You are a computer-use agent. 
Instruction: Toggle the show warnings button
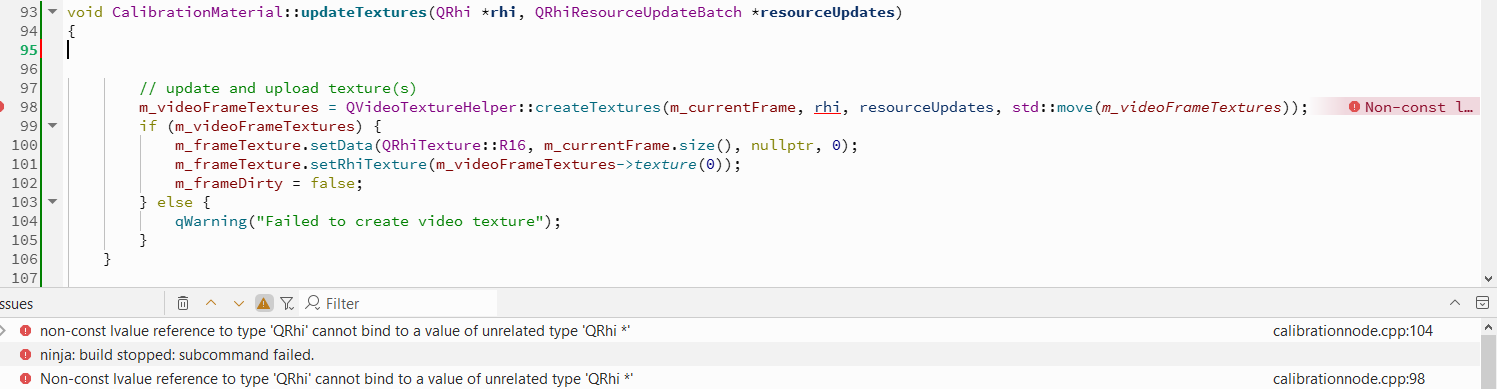[x=264, y=303]
